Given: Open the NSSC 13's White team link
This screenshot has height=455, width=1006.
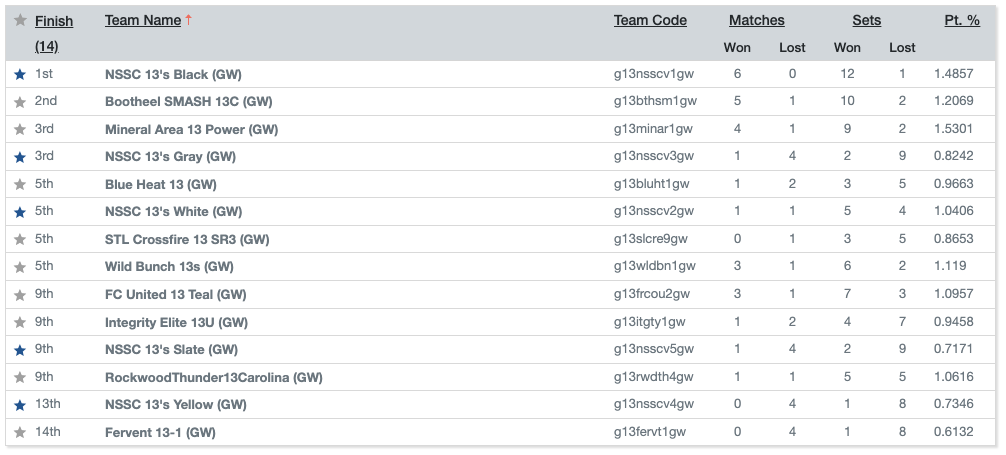Looking at the screenshot, I should [x=173, y=212].
